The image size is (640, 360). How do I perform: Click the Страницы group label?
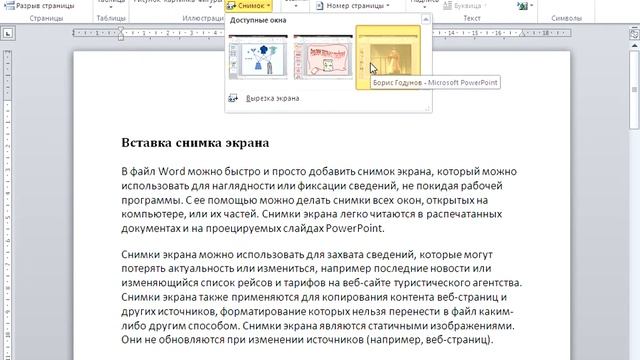[x=46, y=18]
